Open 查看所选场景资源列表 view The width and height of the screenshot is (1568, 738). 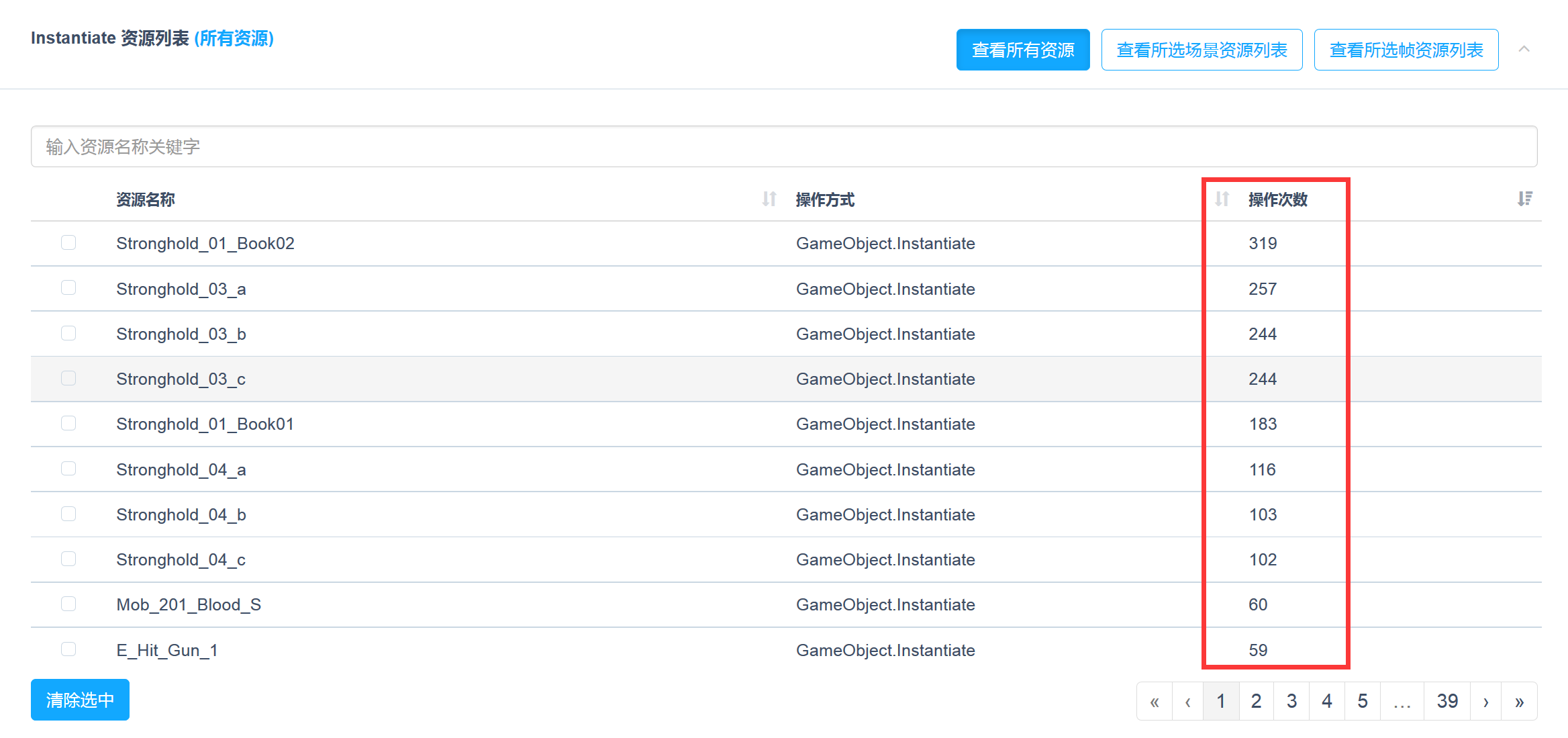[1202, 50]
